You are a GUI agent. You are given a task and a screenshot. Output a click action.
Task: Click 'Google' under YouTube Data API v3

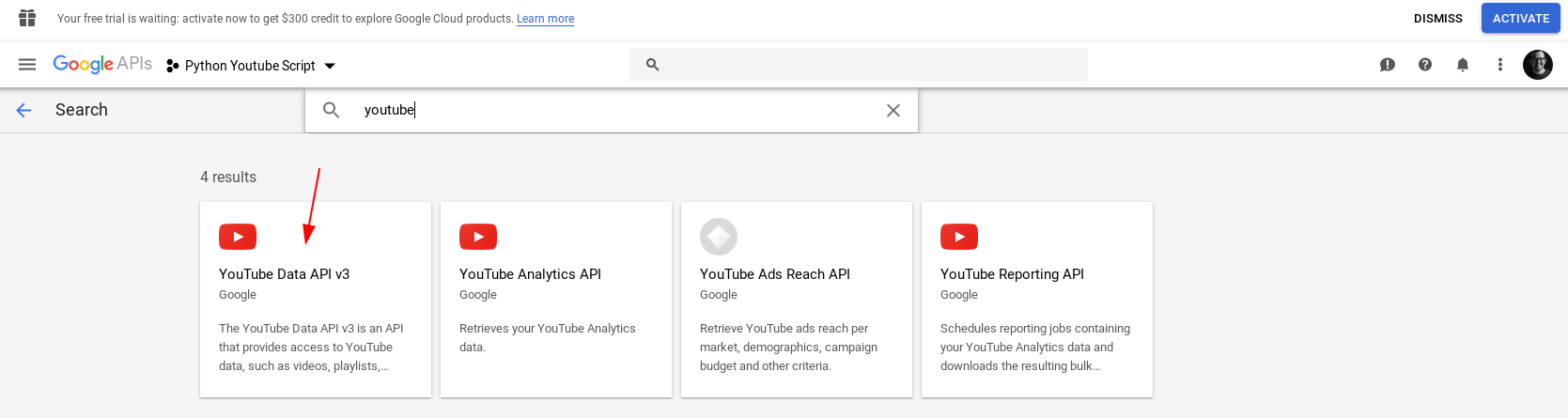coord(238,295)
